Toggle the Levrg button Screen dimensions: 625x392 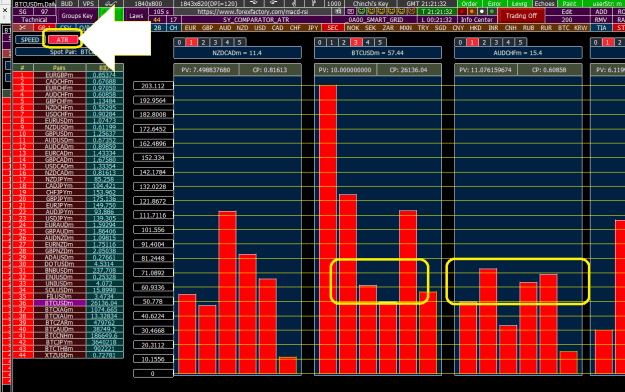pos(519,4)
